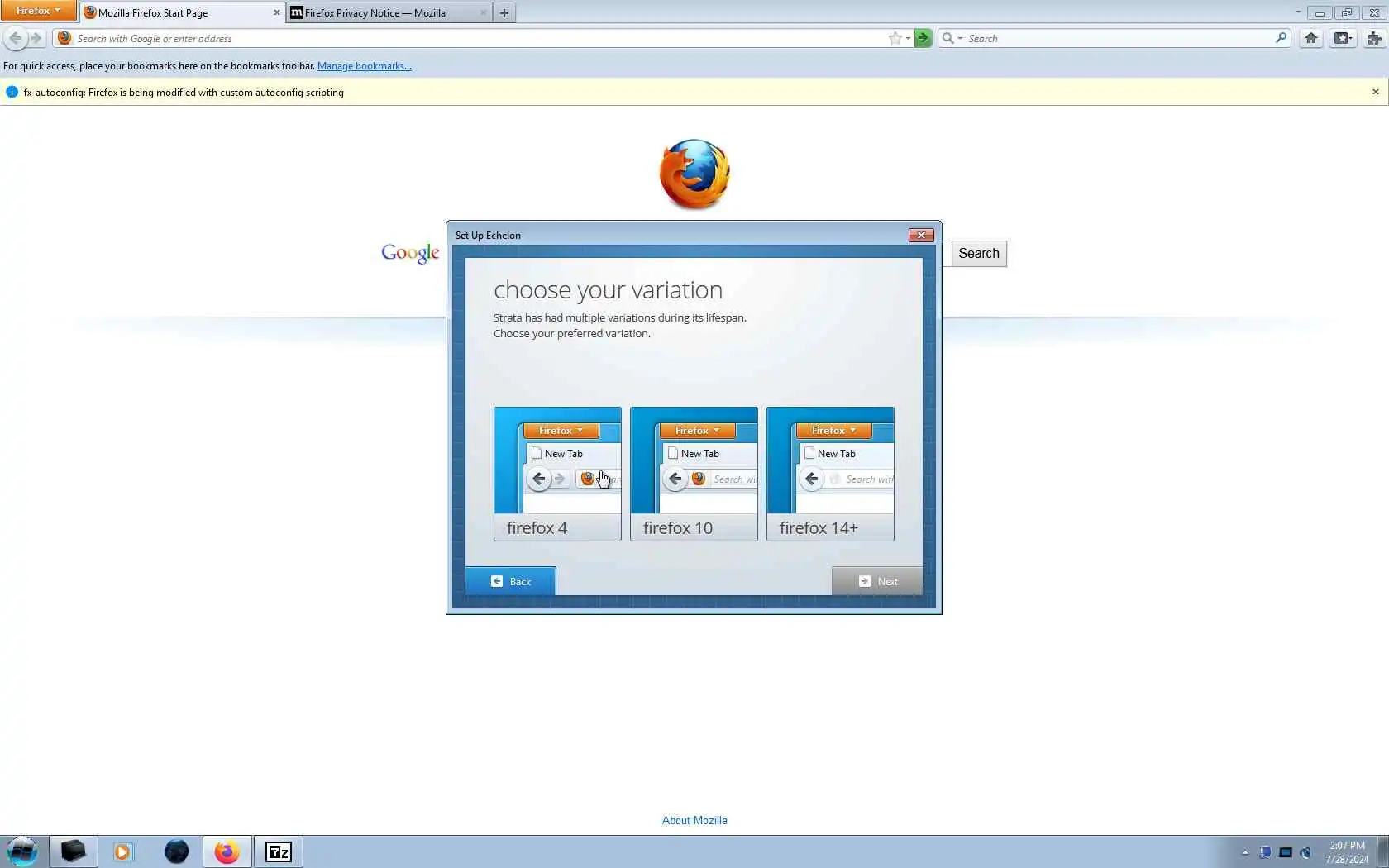Click the green Go arrow button
1389x868 pixels.
click(x=923, y=38)
